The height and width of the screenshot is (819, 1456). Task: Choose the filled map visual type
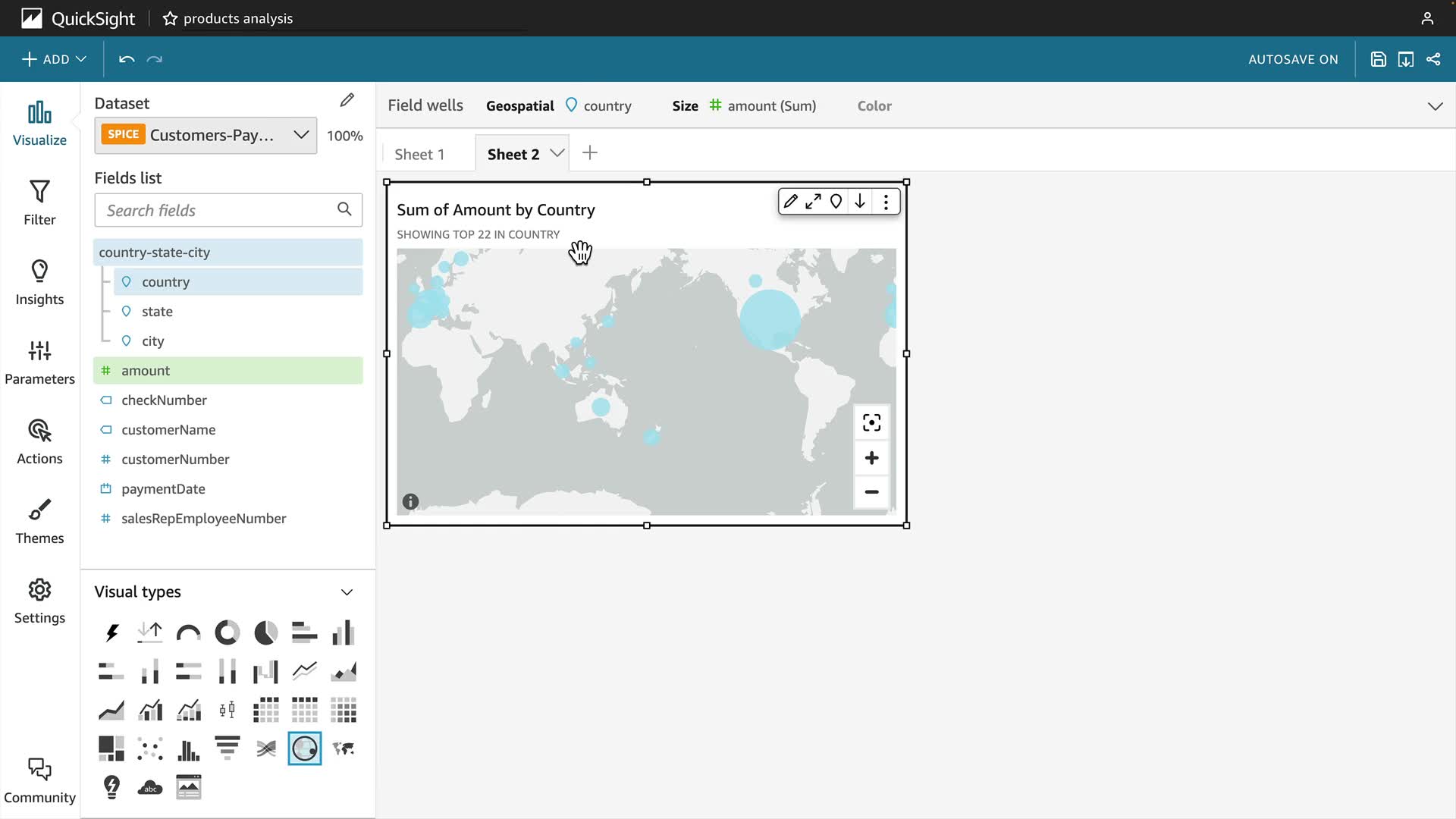click(x=344, y=749)
